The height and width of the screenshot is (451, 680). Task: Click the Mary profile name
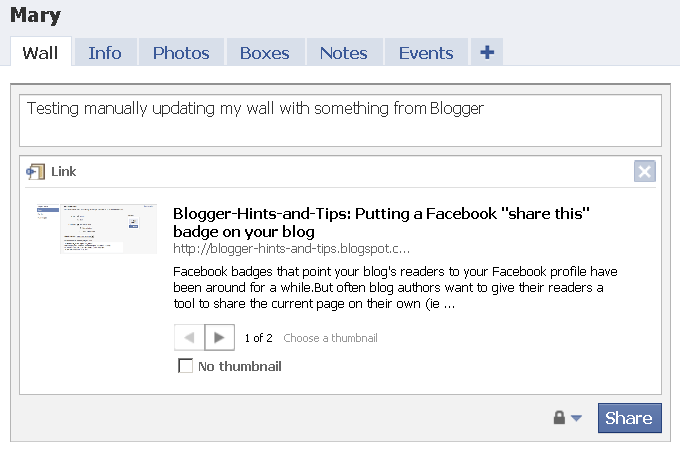pos(36,16)
